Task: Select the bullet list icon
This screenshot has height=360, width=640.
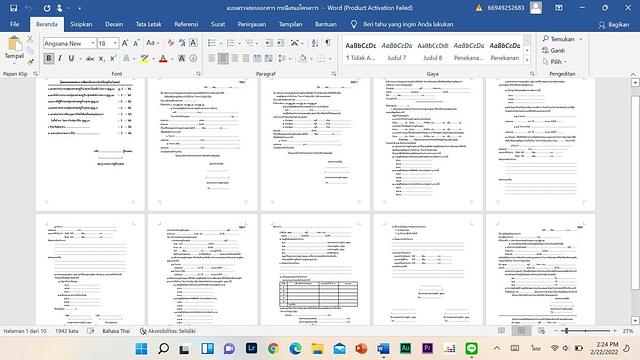Action: [212, 43]
